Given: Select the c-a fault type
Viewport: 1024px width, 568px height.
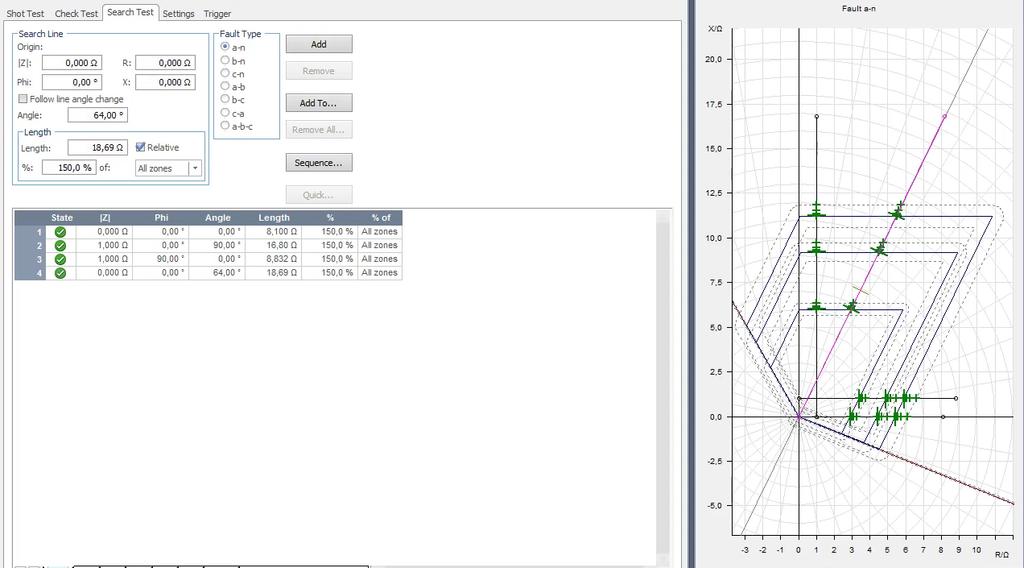Looking at the screenshot, I should tap(225, 113).
